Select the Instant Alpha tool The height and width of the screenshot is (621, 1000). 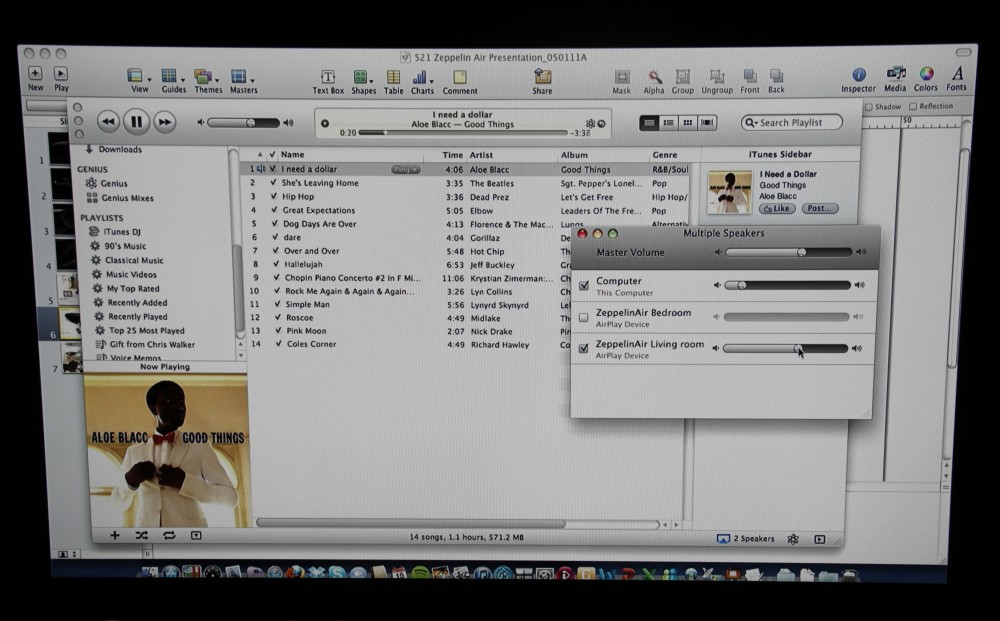[654, 77]
